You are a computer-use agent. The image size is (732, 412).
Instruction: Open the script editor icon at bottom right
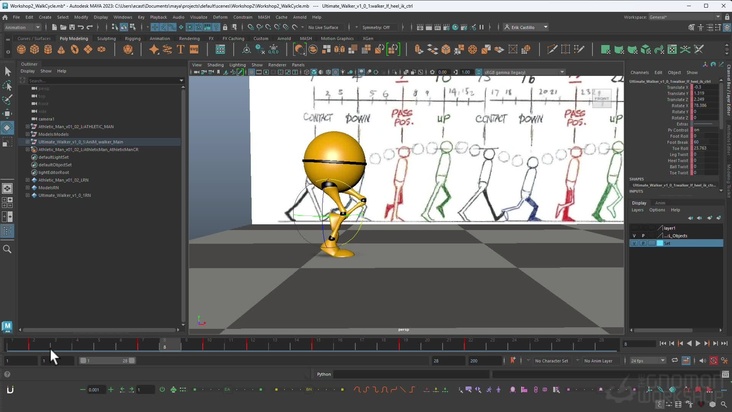tap(725, 374)
